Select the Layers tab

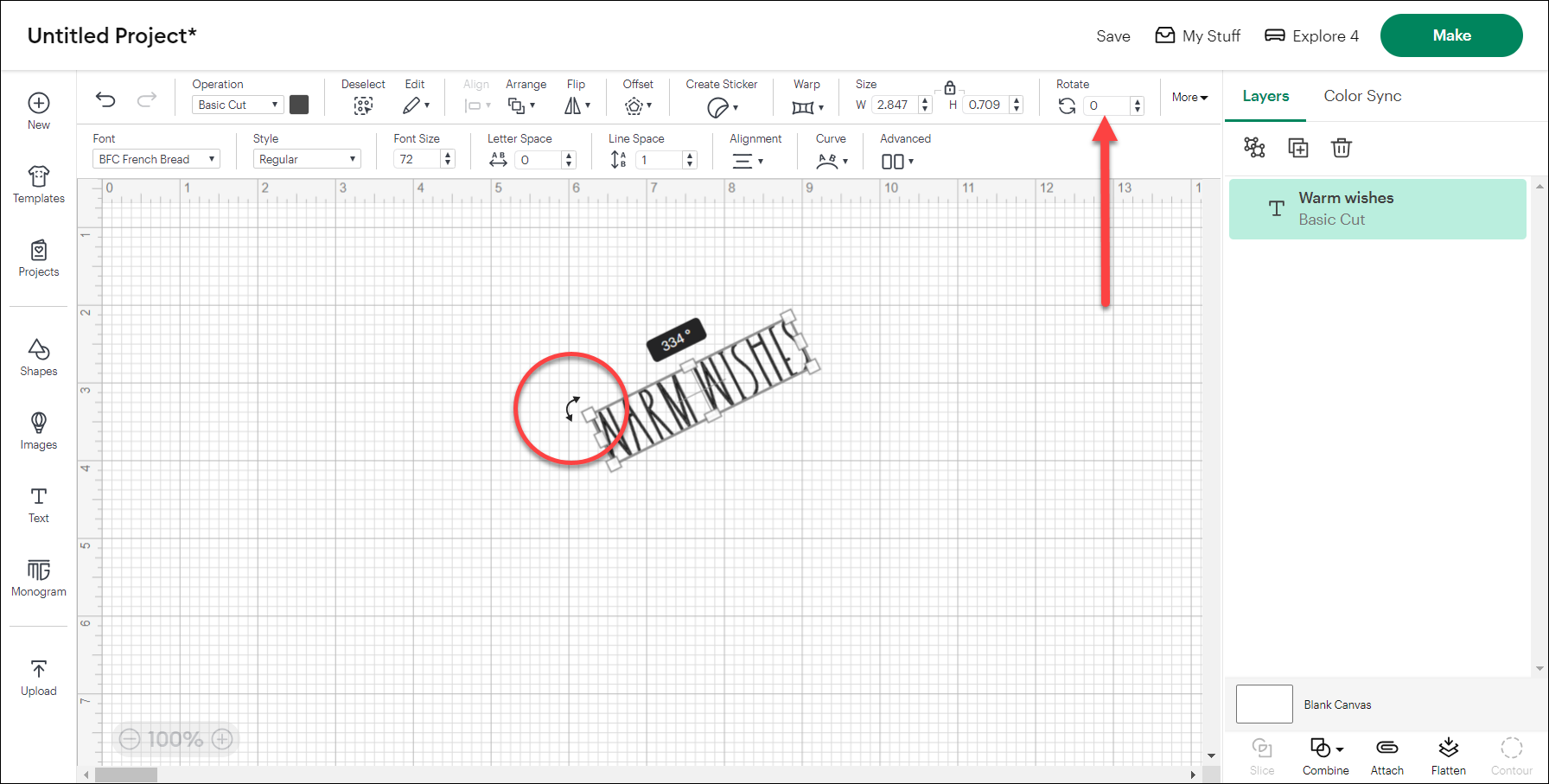point(1265,96)
